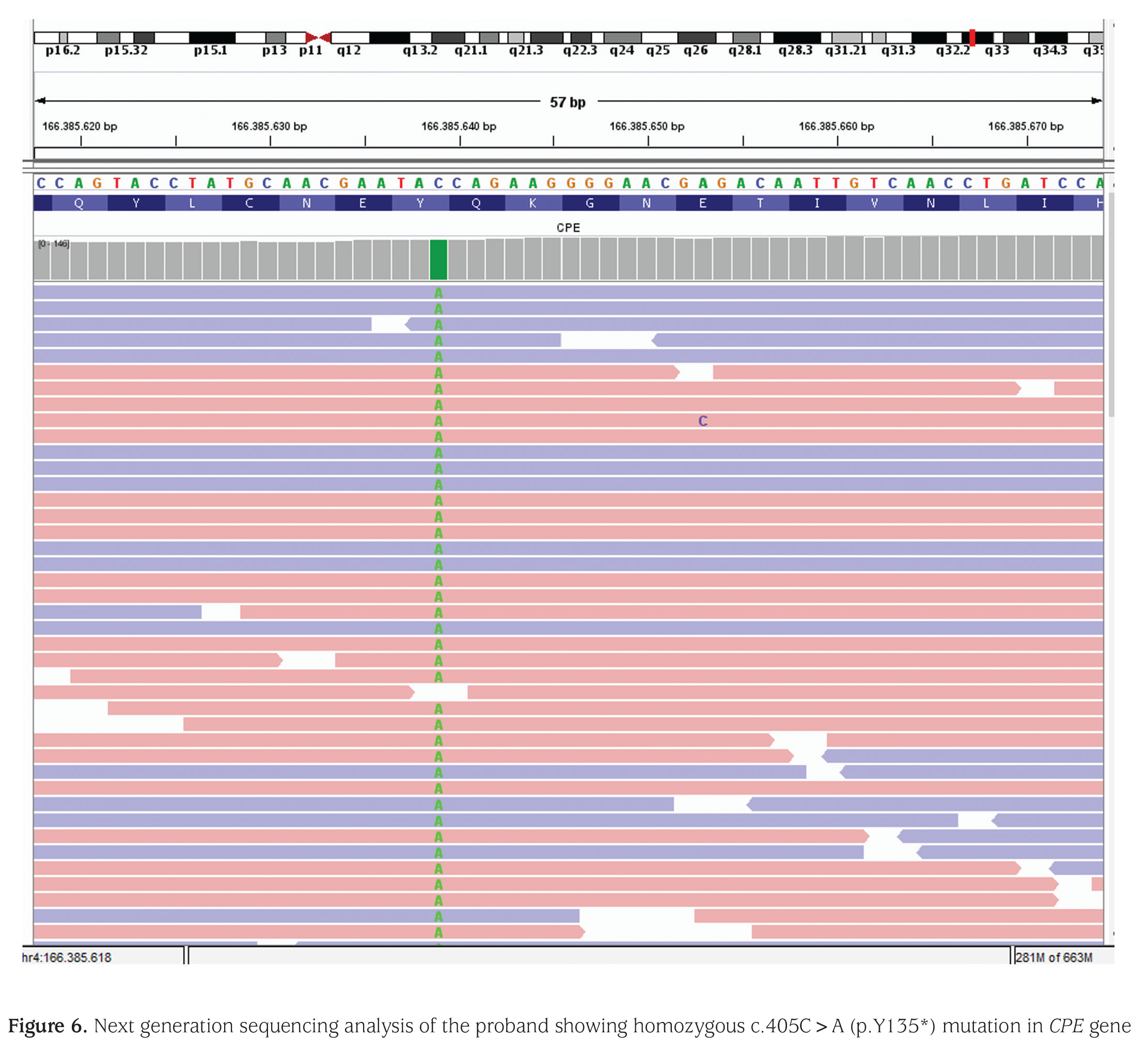
Task: Click the CPE gene label
Action: (x=568, y=228)
